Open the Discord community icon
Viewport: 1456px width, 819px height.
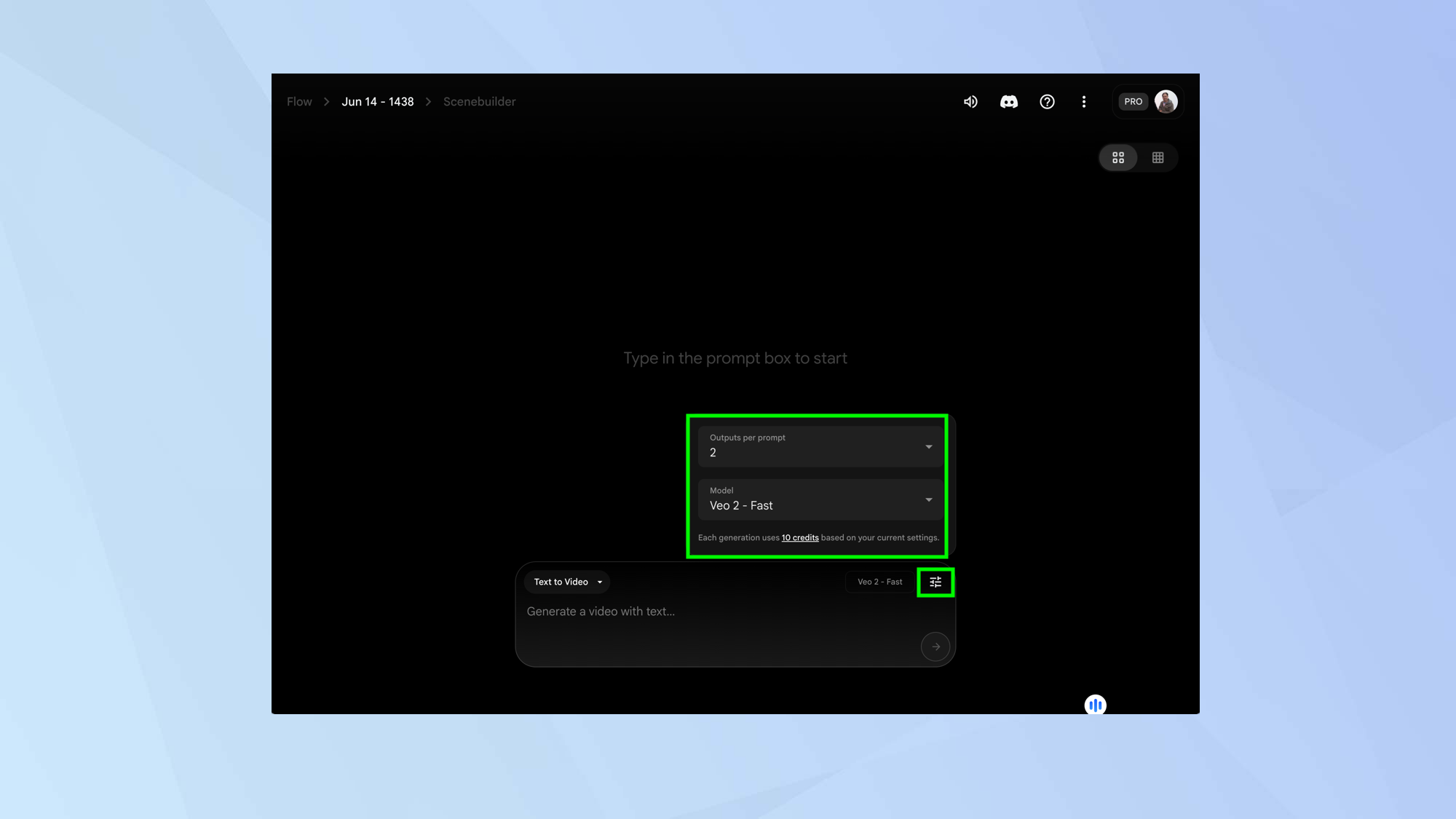pyautogui.click(x=1009, y=102)
